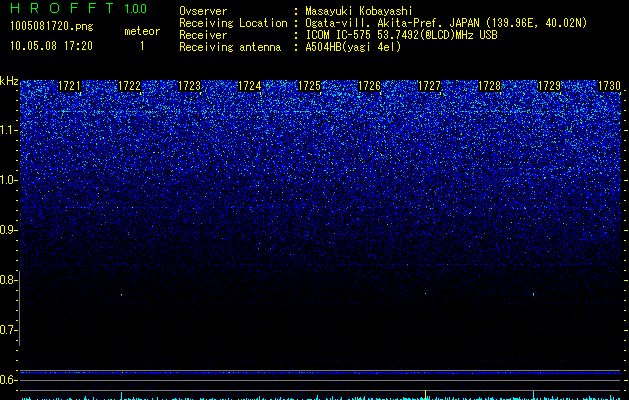Screen dimensions: 629x400
Task: Click the 1725 time marker
Action: (x=309, y=85)
